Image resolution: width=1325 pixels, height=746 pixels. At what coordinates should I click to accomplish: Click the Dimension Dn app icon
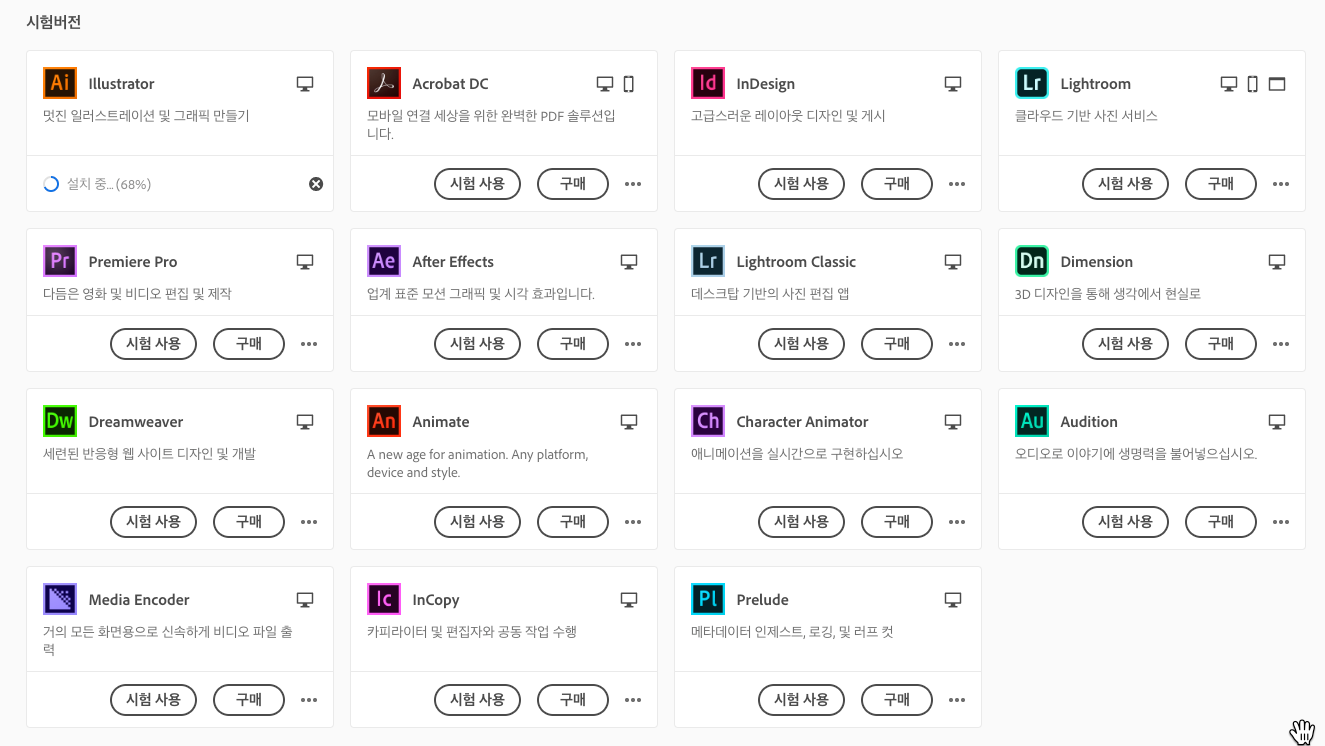click(x=1032, y=261)
